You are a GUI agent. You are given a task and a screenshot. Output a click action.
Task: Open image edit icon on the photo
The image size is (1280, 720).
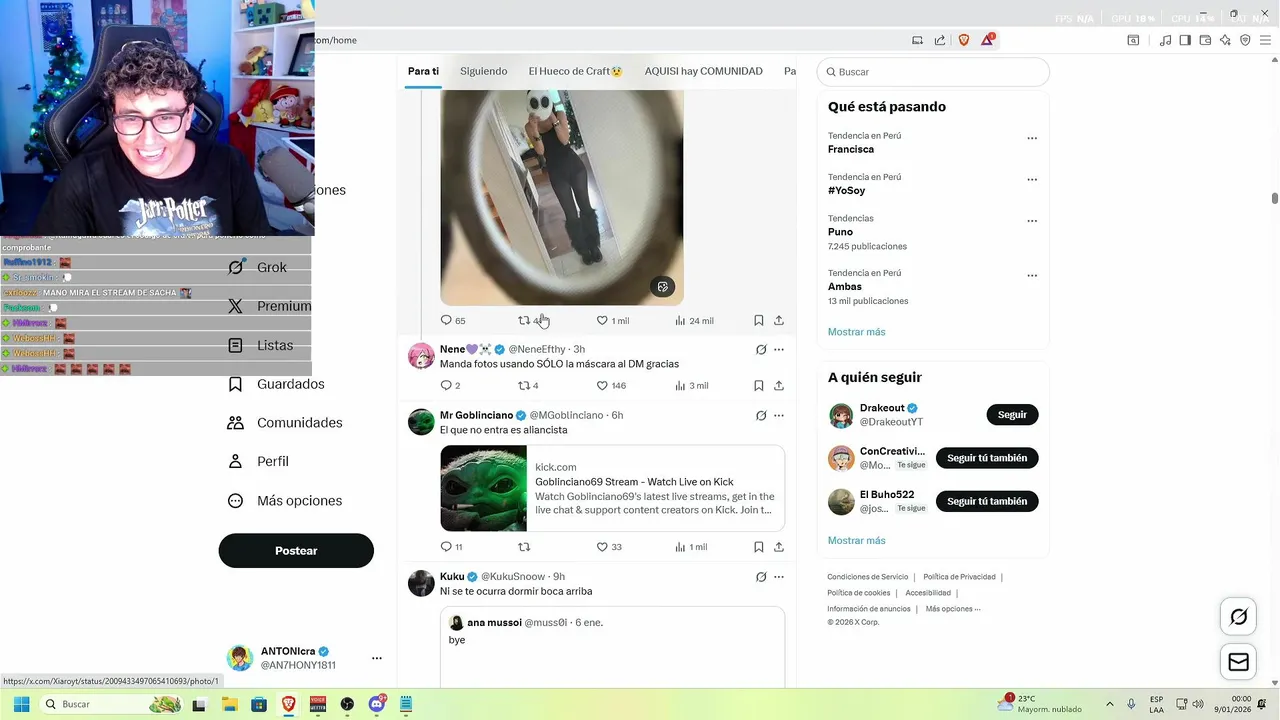662,287
